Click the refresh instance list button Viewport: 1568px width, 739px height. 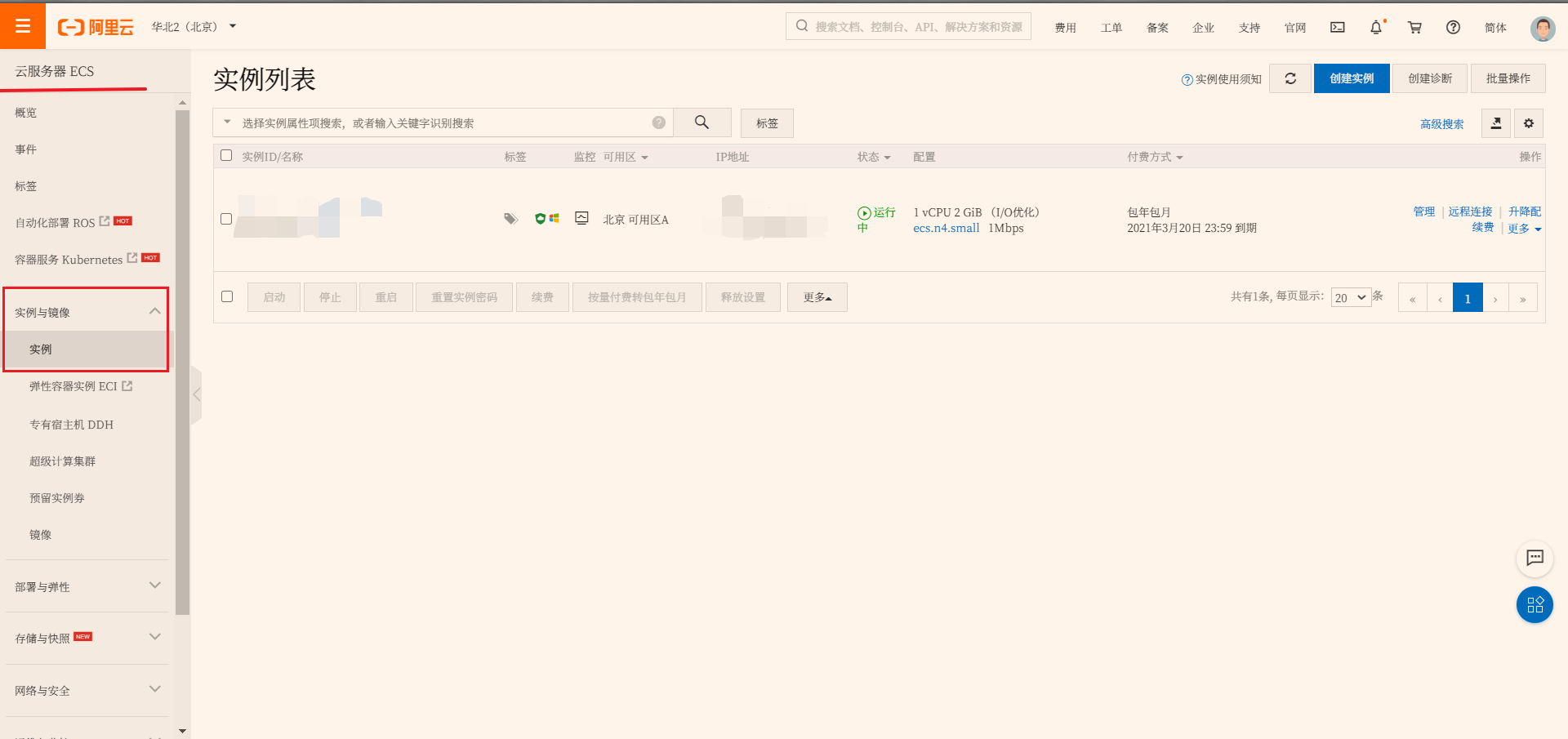click(1290, 78)
